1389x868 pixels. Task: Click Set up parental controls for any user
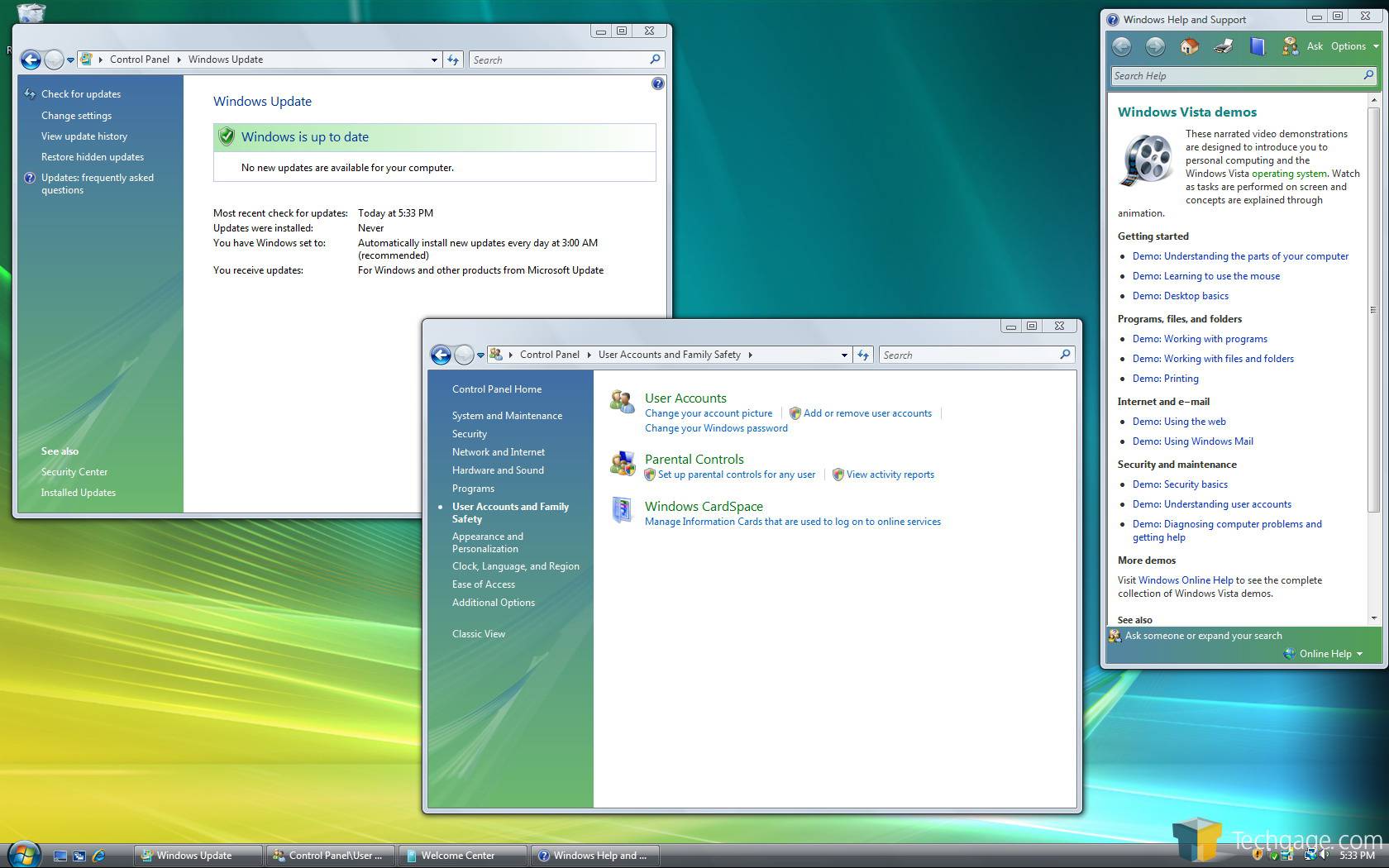(x=737, y=475)
